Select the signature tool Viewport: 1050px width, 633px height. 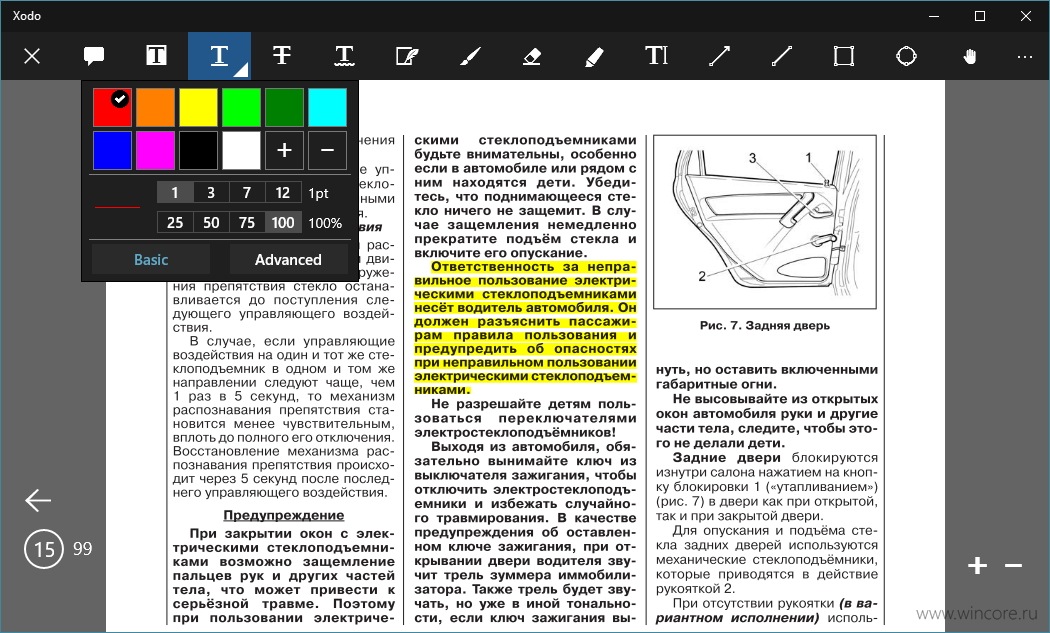407,56
